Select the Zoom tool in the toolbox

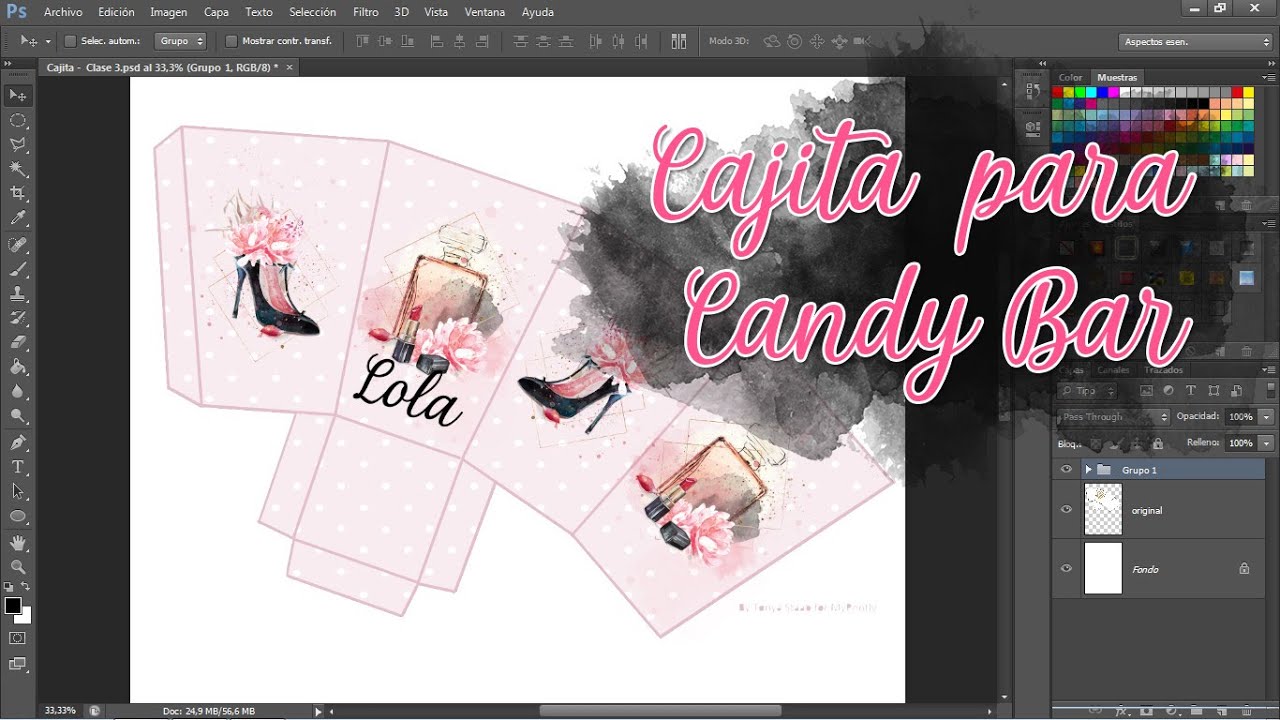click(x=18, y=567)
